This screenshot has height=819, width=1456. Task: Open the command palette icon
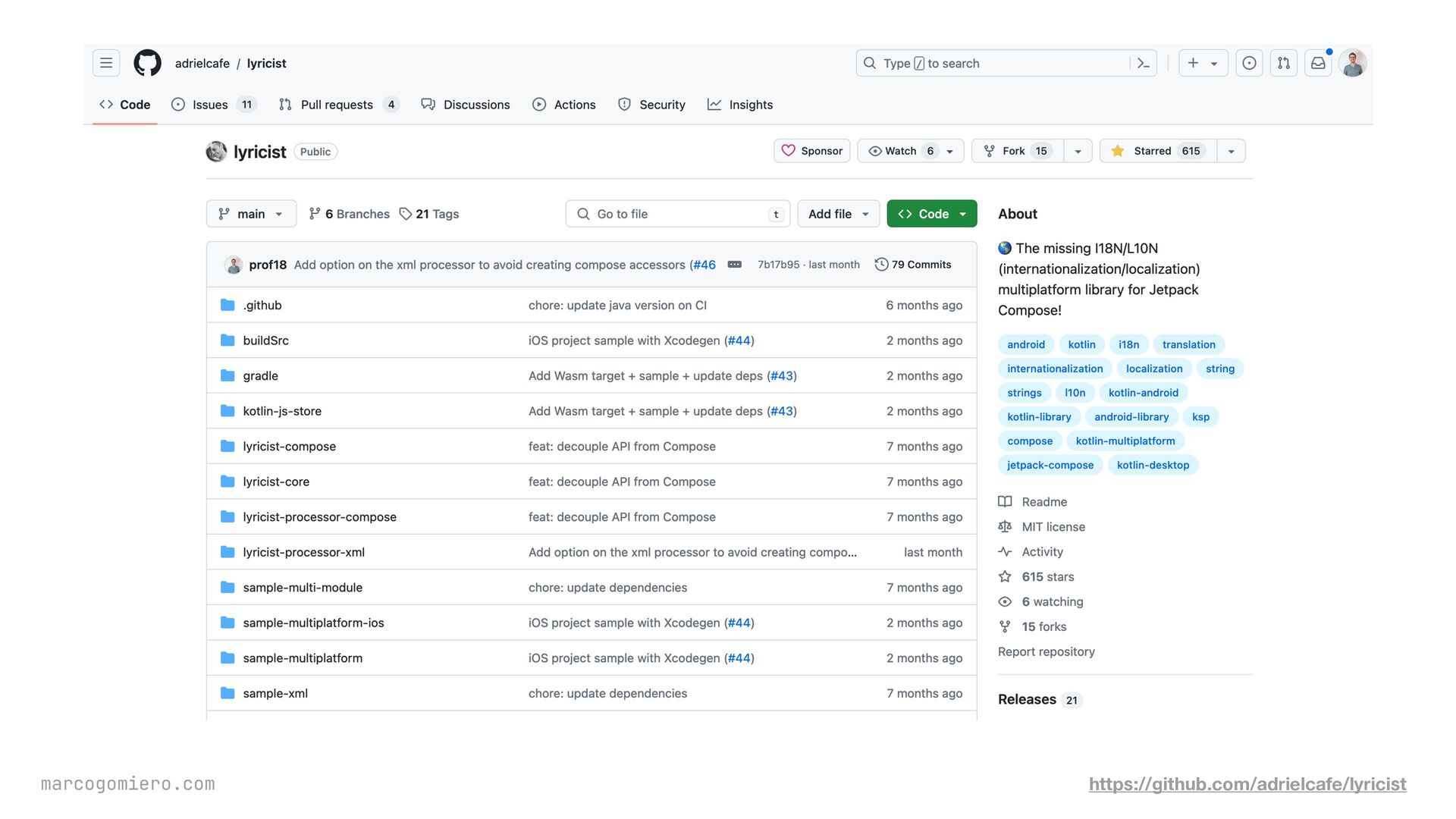coord(1144,64)
